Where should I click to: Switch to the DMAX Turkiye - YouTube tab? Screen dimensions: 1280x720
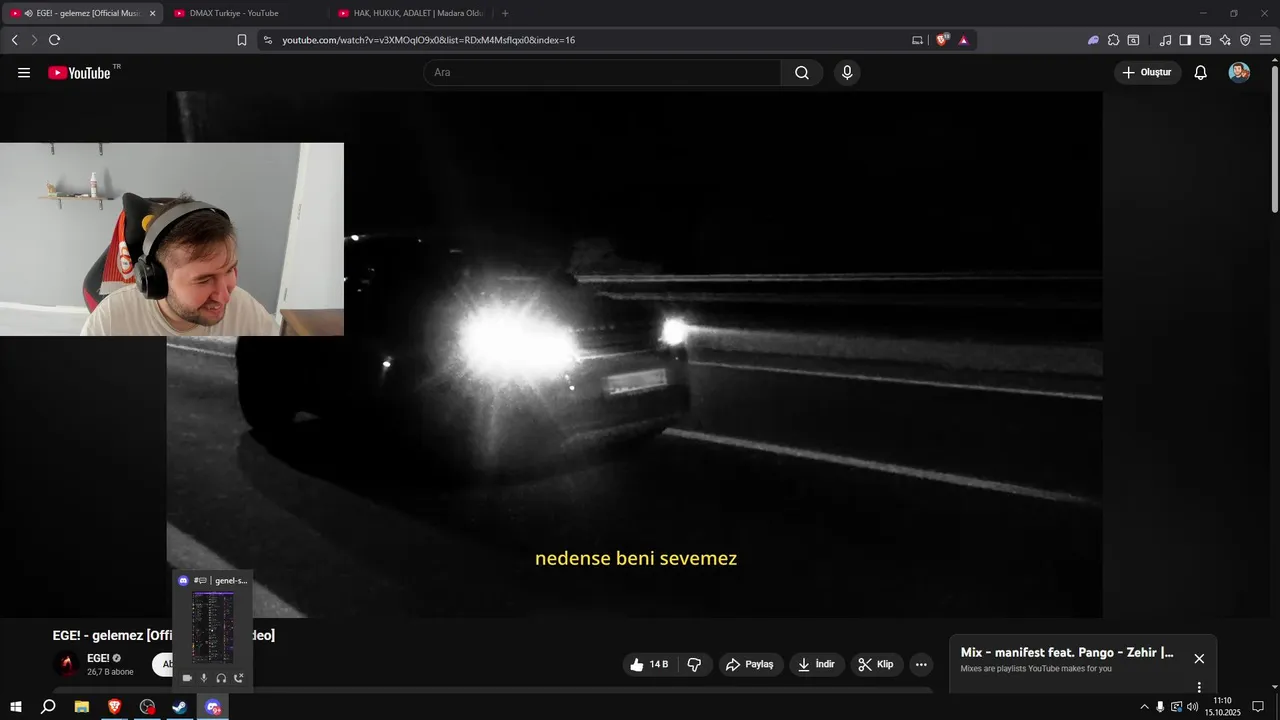245,13
